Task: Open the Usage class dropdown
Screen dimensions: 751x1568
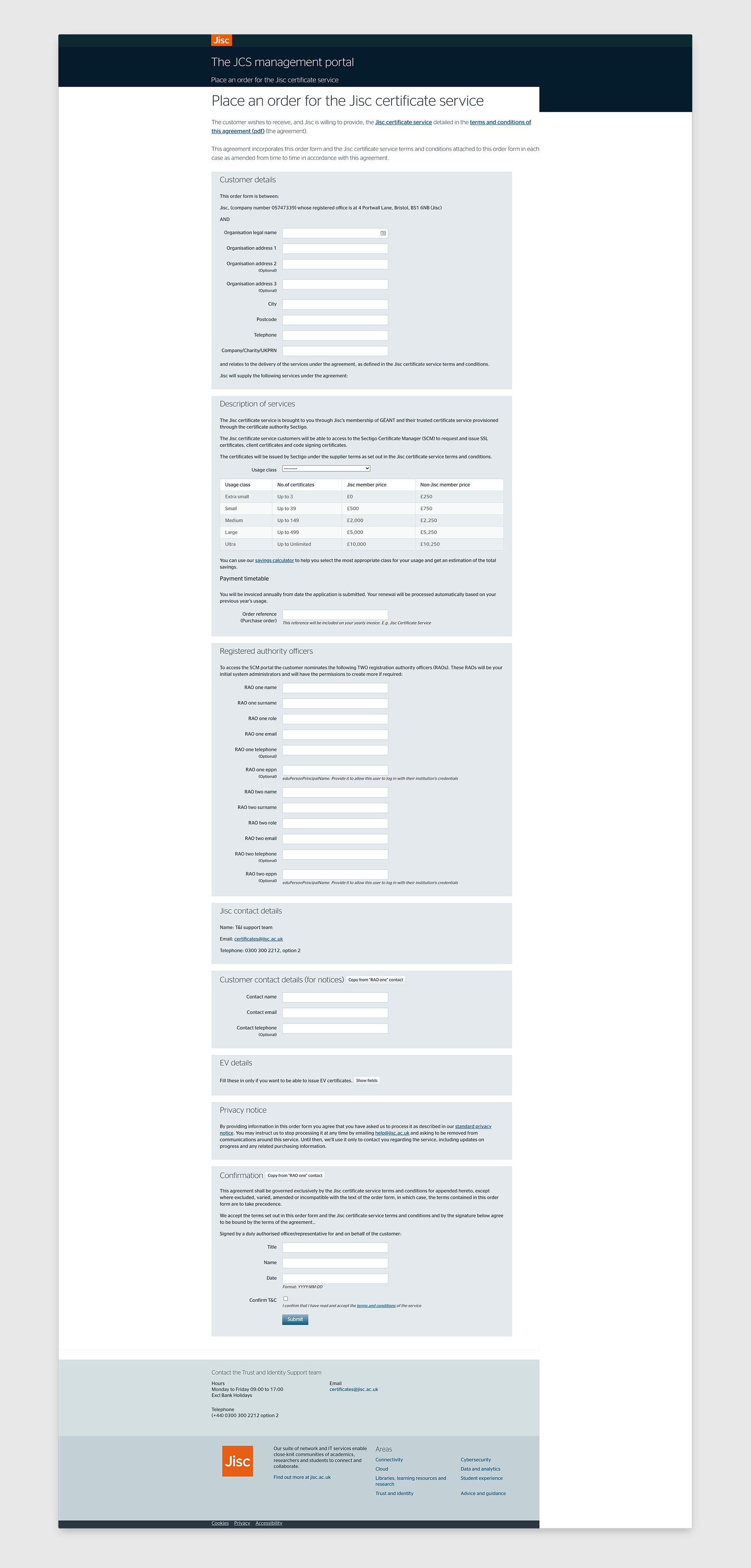Action: 326,469
